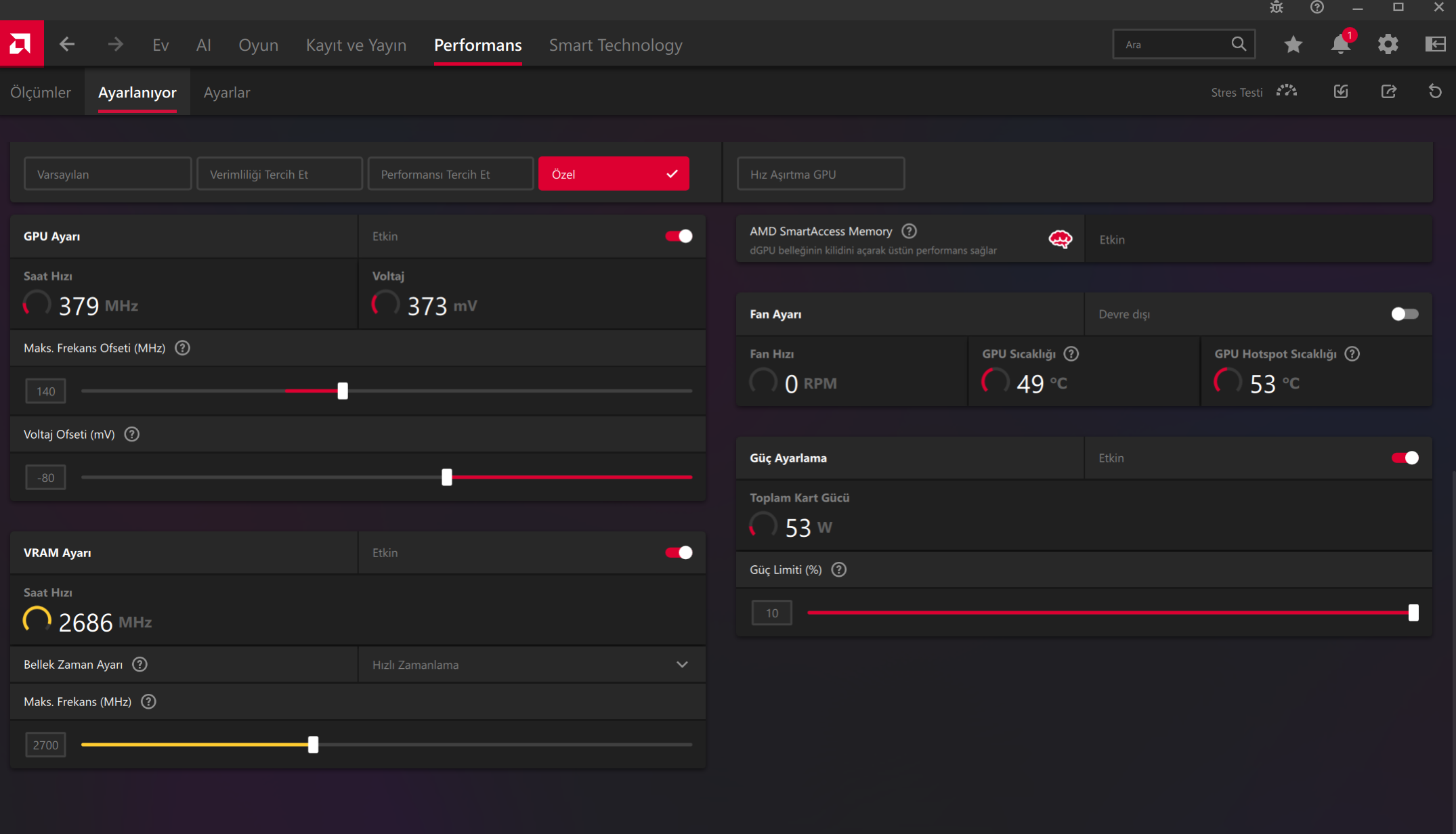Turn off the Güç Ayarlama toggle
The image size is (1456, 834).
[1405, 458]
